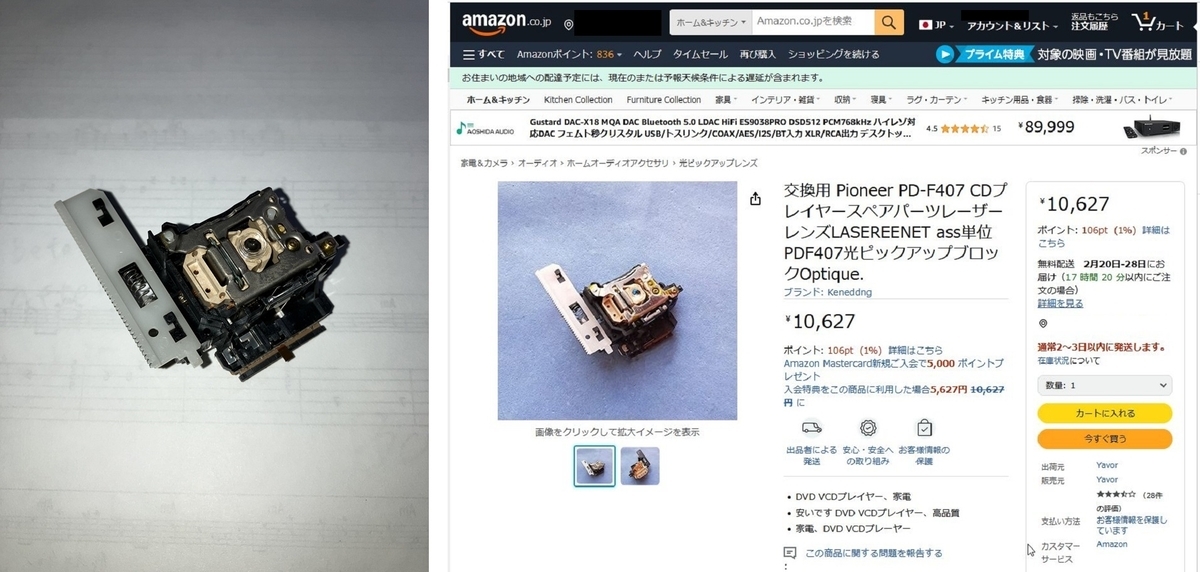Viewport: 1200px width, 572px height.
Task: Click the orange search magnifier button
Action: (888, 22)
